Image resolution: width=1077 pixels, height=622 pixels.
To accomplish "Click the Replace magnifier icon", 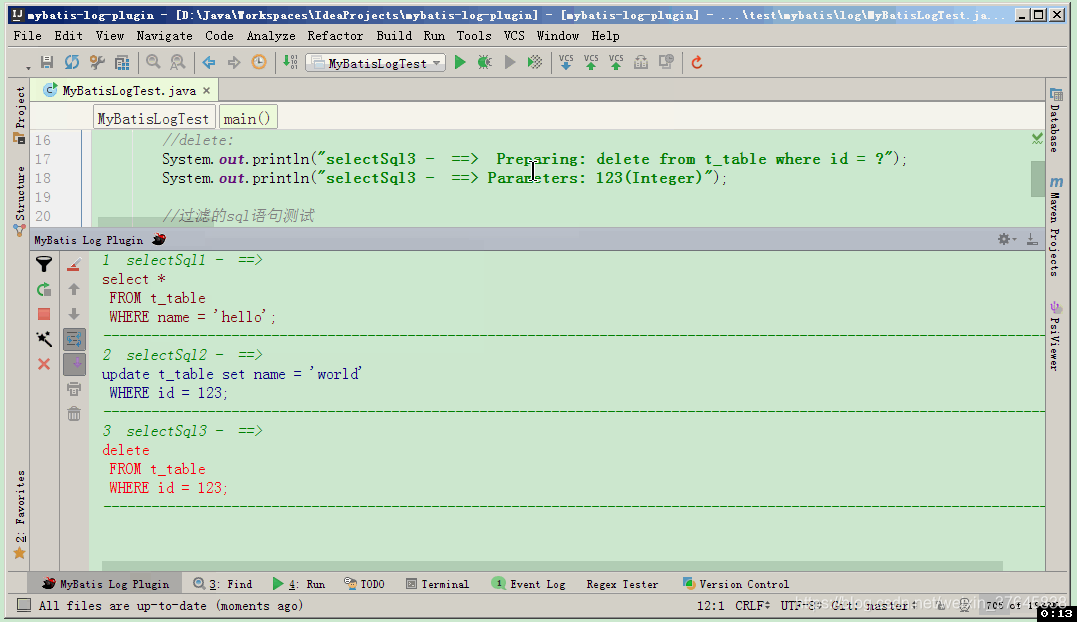I will coord(177,62).
